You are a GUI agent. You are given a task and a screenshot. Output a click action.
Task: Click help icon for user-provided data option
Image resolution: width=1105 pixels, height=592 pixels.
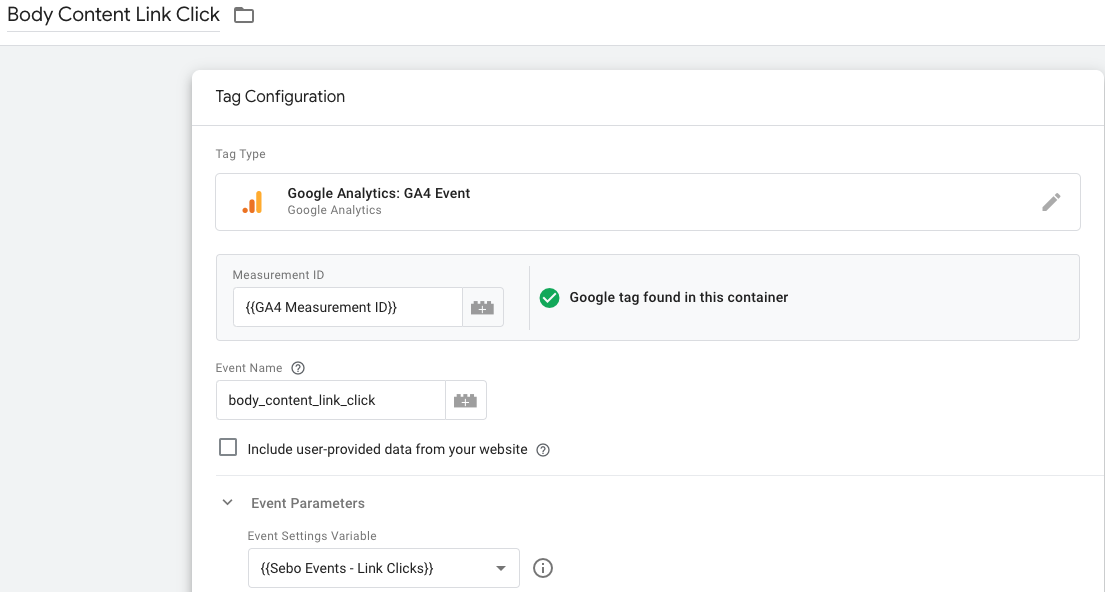(x=543, y=450)
